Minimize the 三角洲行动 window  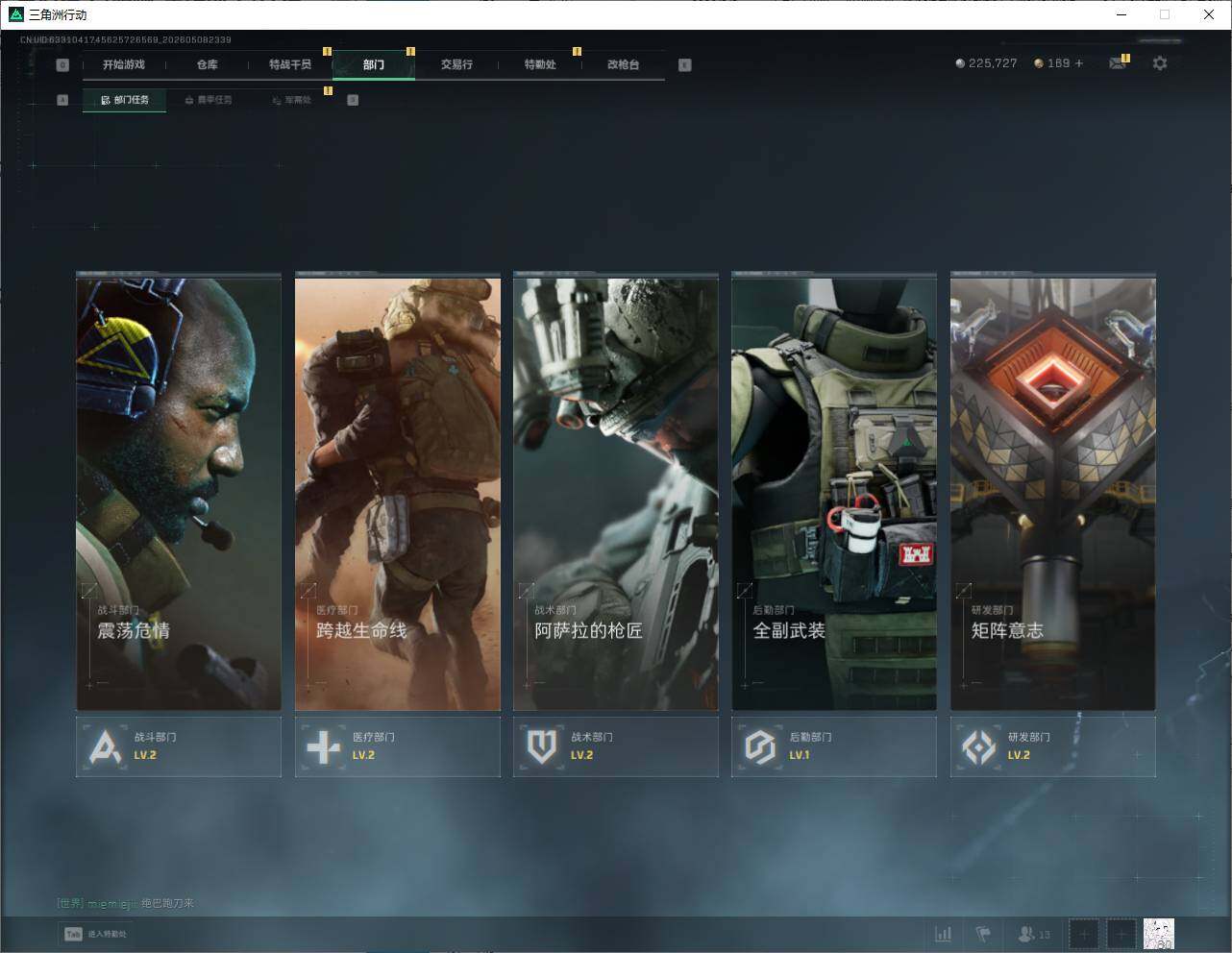coord(1121,14)
